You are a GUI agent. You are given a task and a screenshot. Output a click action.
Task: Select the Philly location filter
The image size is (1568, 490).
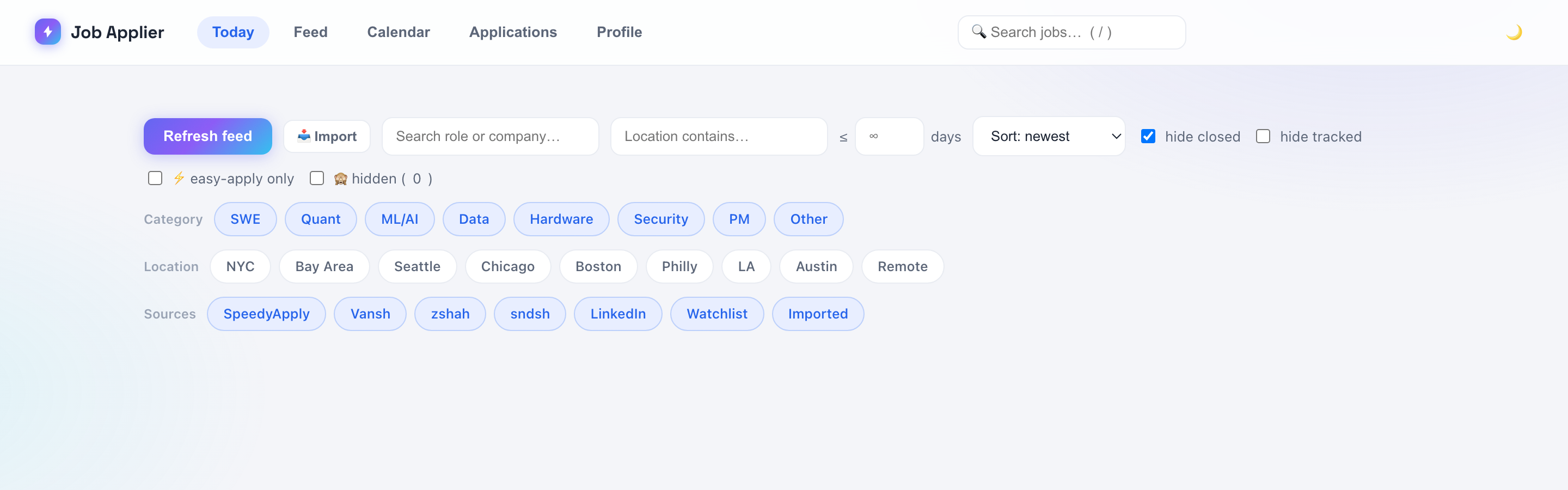coord(679,267)
